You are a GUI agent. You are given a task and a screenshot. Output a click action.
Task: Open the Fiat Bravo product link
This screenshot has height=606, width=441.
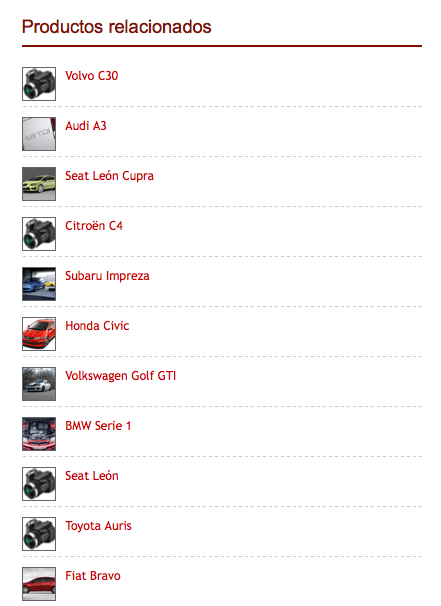(93, 576)
